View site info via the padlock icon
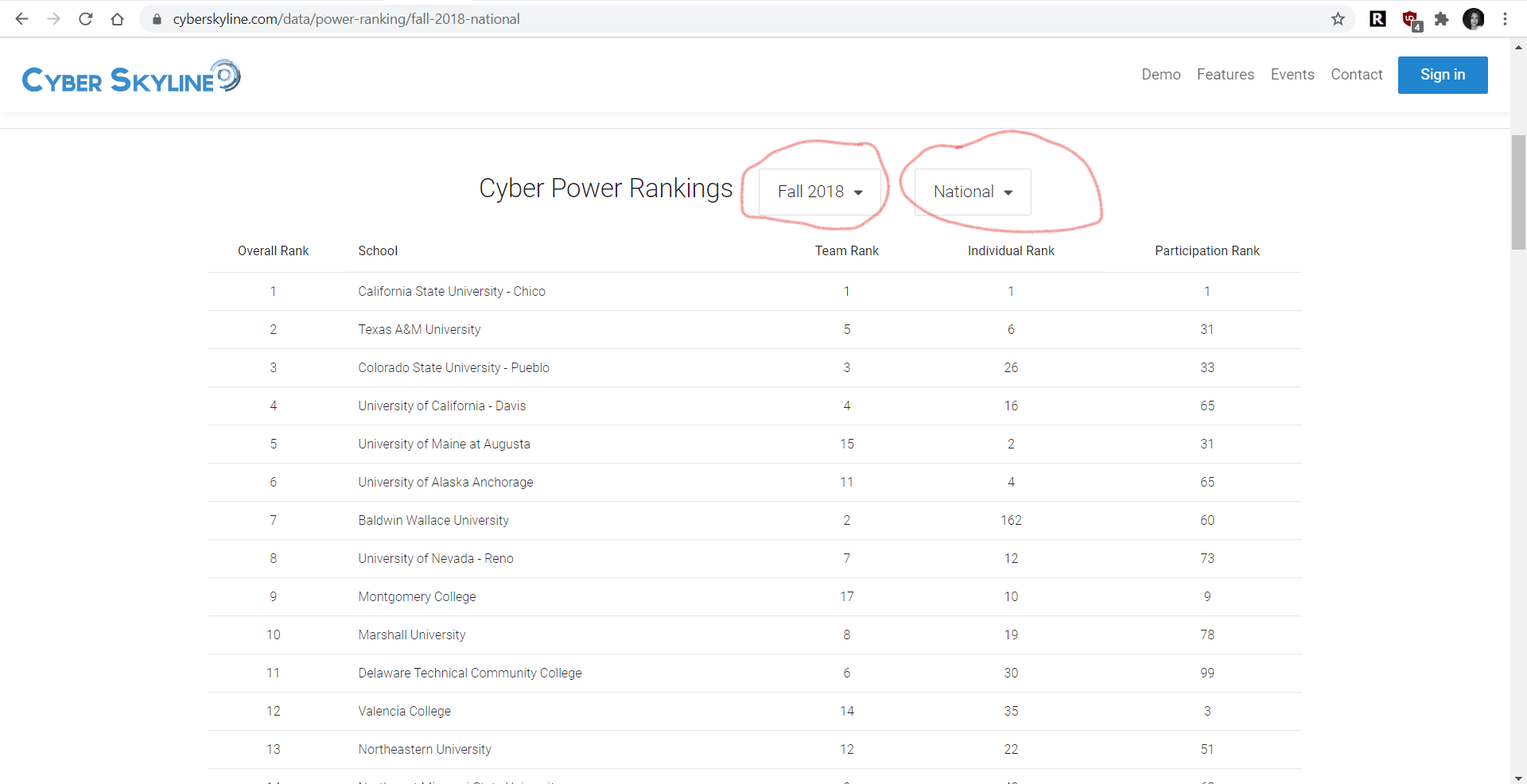This screenshot has width=1527, height=784. (157, 19)
